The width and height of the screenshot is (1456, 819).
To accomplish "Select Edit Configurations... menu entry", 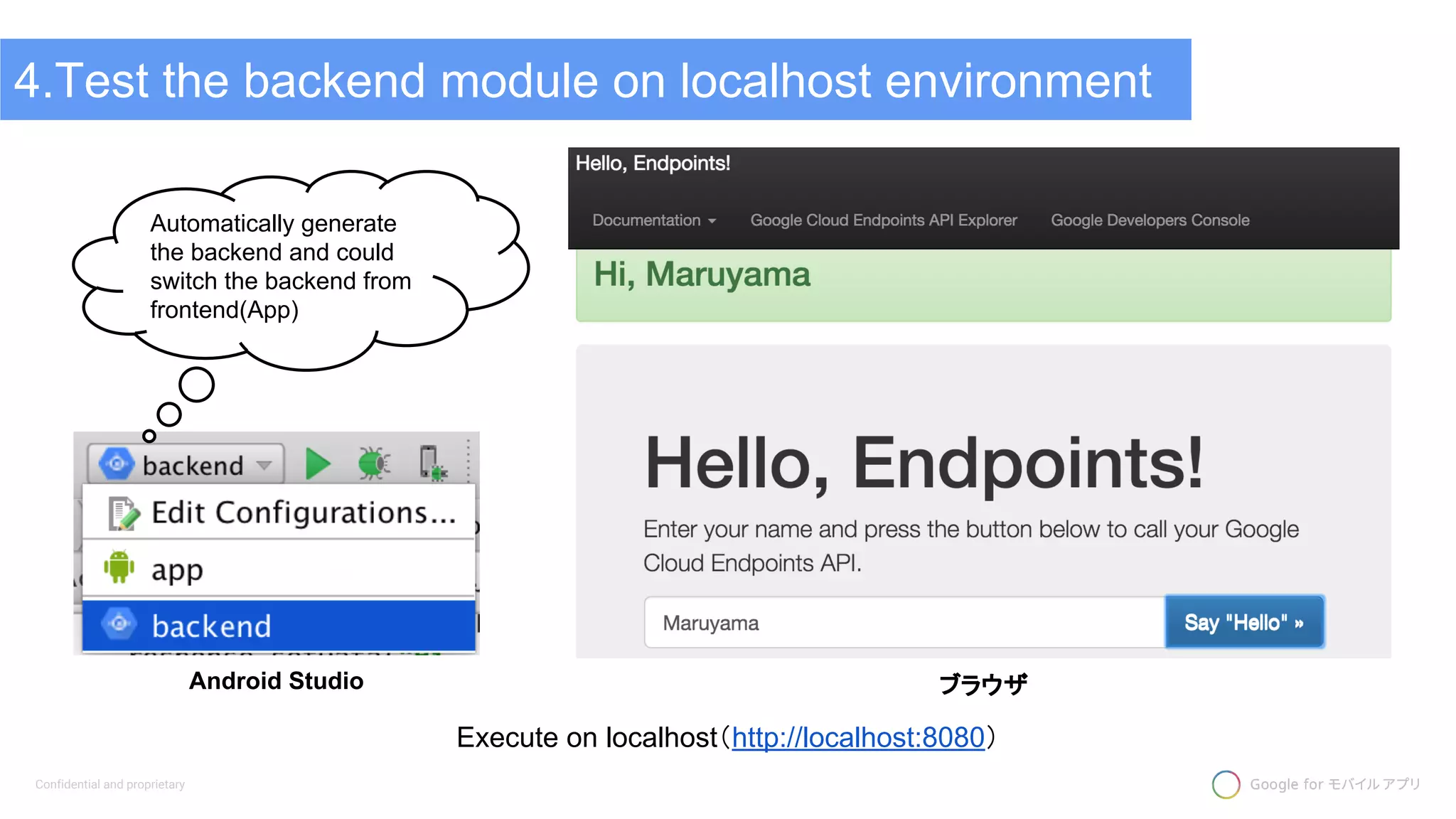I will 279,512.
